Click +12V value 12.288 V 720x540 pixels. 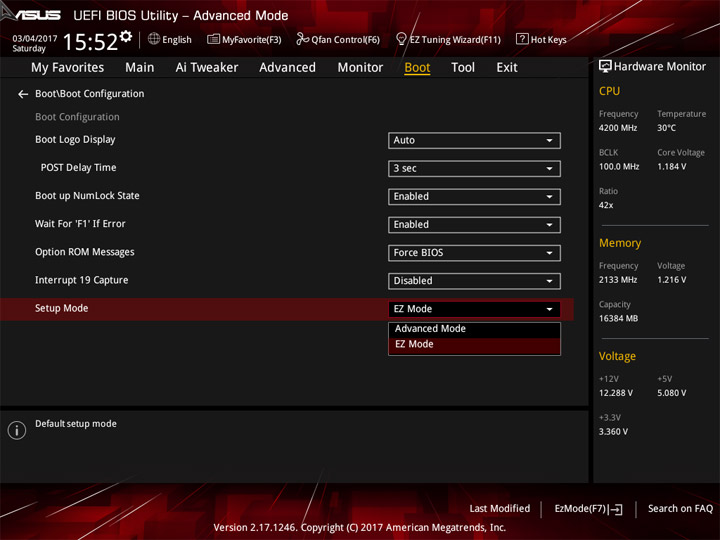pos(616,393)
